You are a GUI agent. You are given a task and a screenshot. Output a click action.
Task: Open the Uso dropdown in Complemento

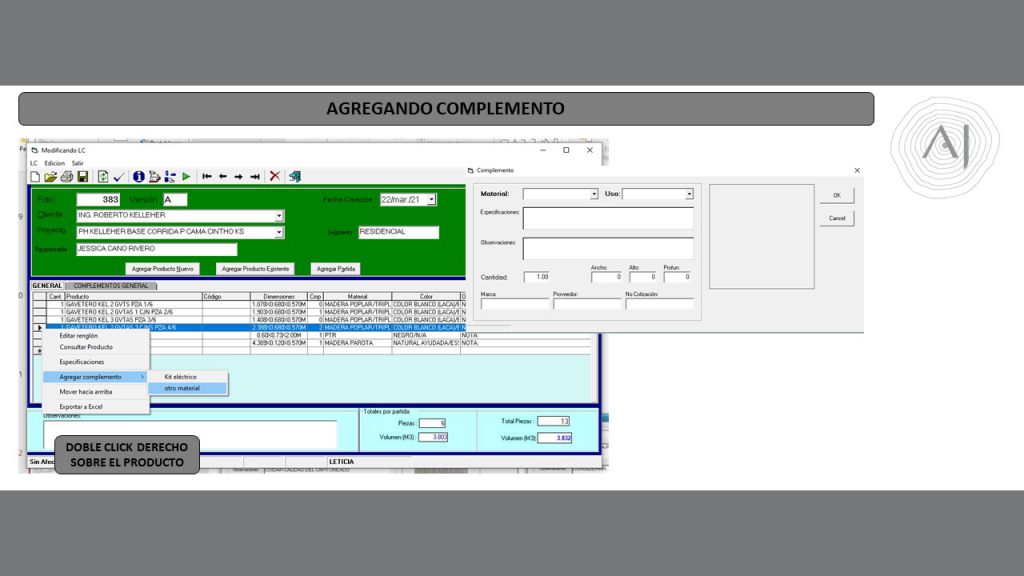pyautogui.click(x=689, y=194)
